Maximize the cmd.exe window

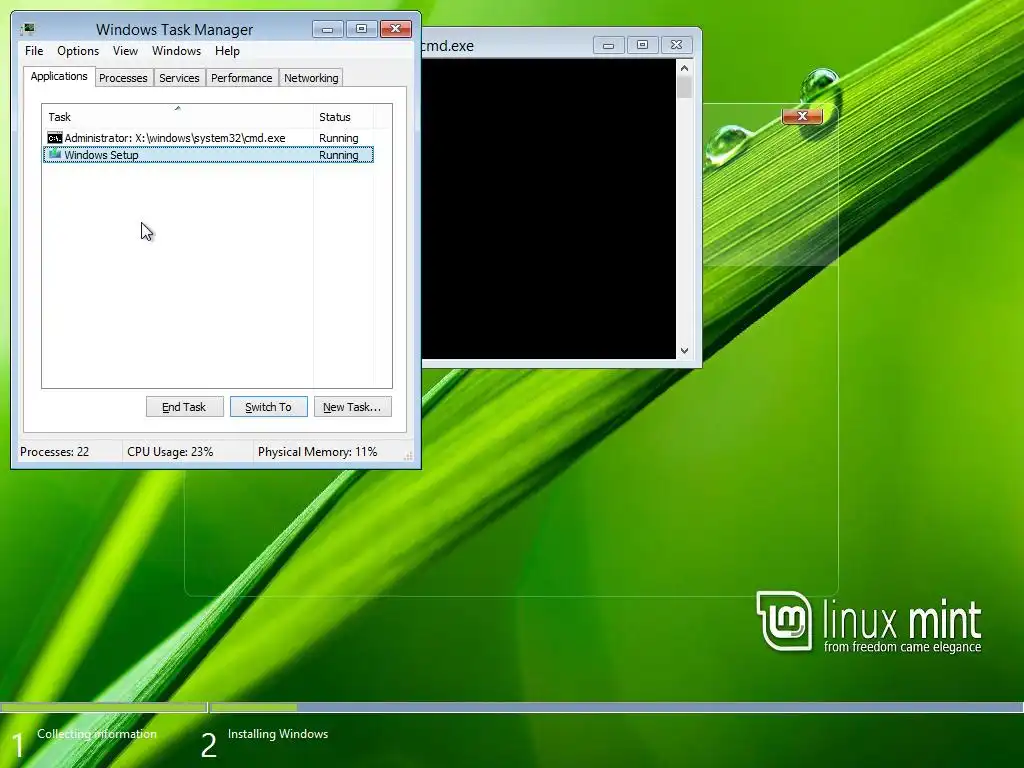pyautogui.click(x=643, y=45)
